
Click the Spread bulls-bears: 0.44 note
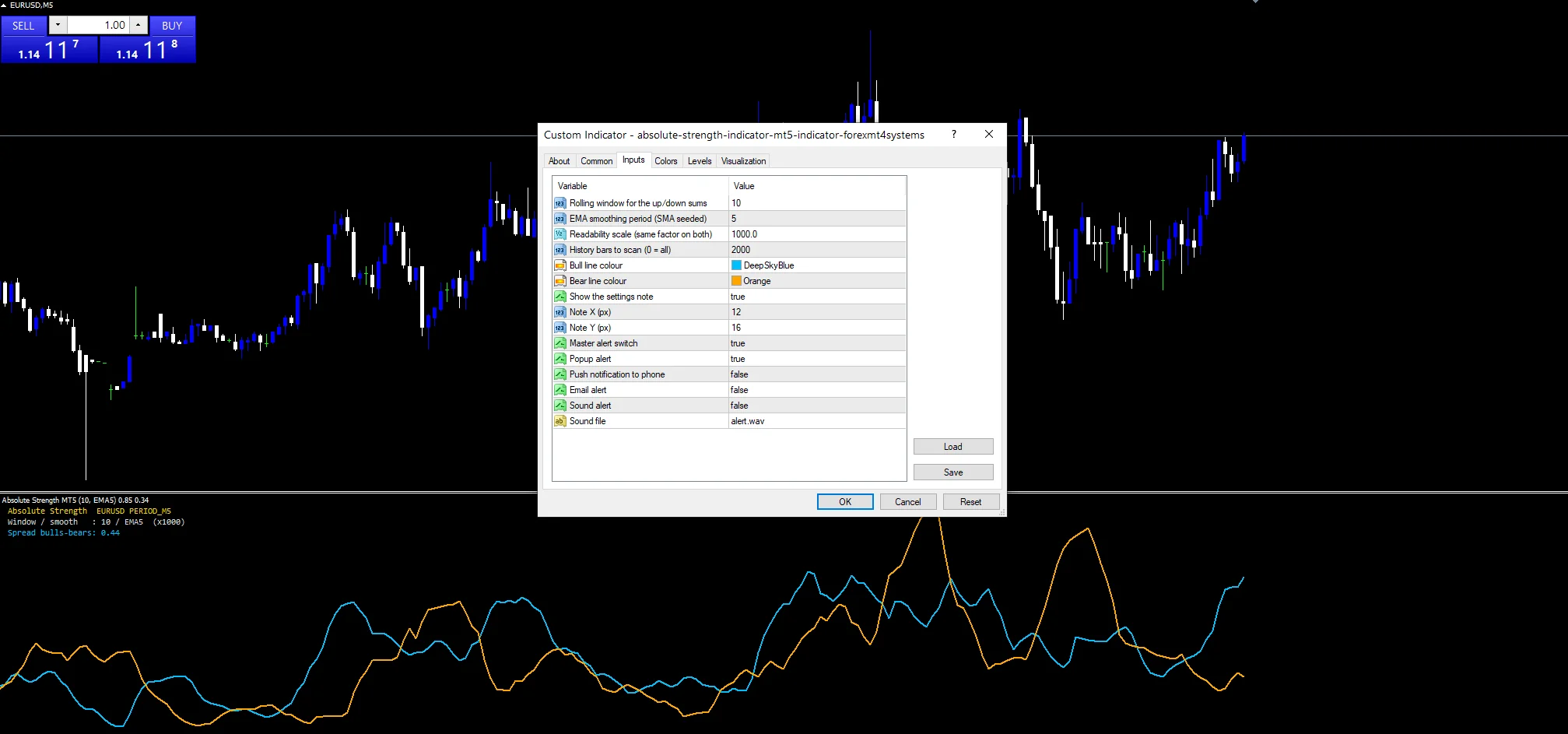[64, 533]
